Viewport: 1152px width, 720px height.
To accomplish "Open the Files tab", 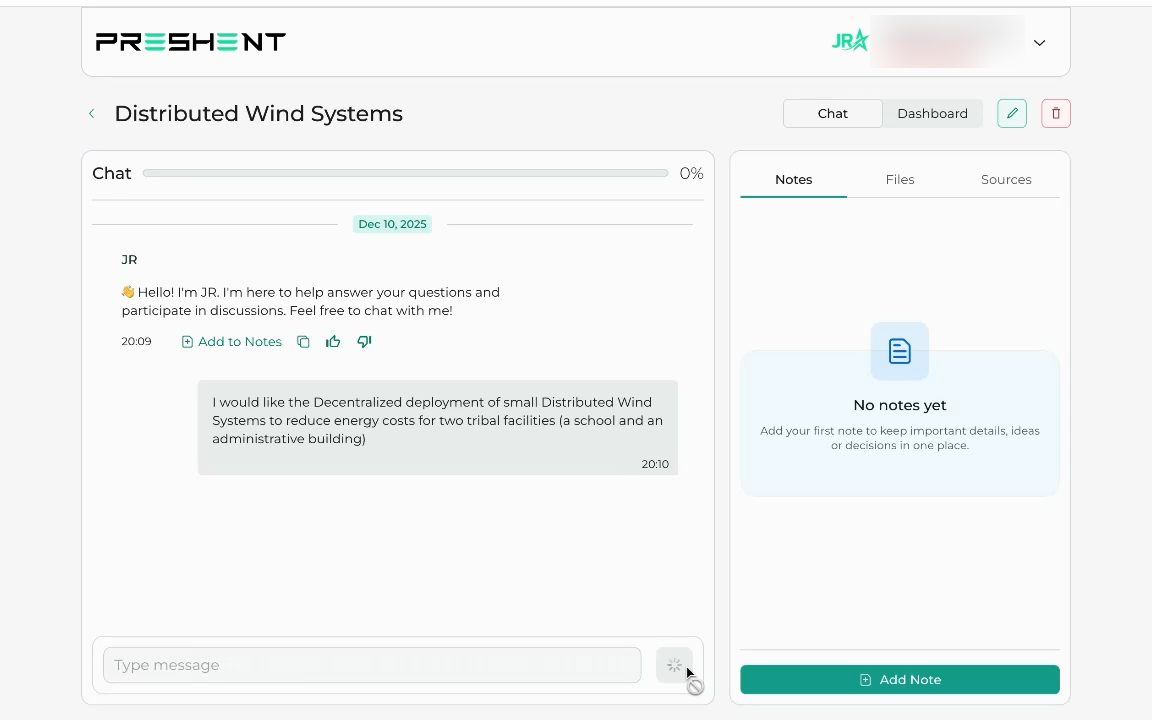I will pyautogui.click(x=899, y=180).
